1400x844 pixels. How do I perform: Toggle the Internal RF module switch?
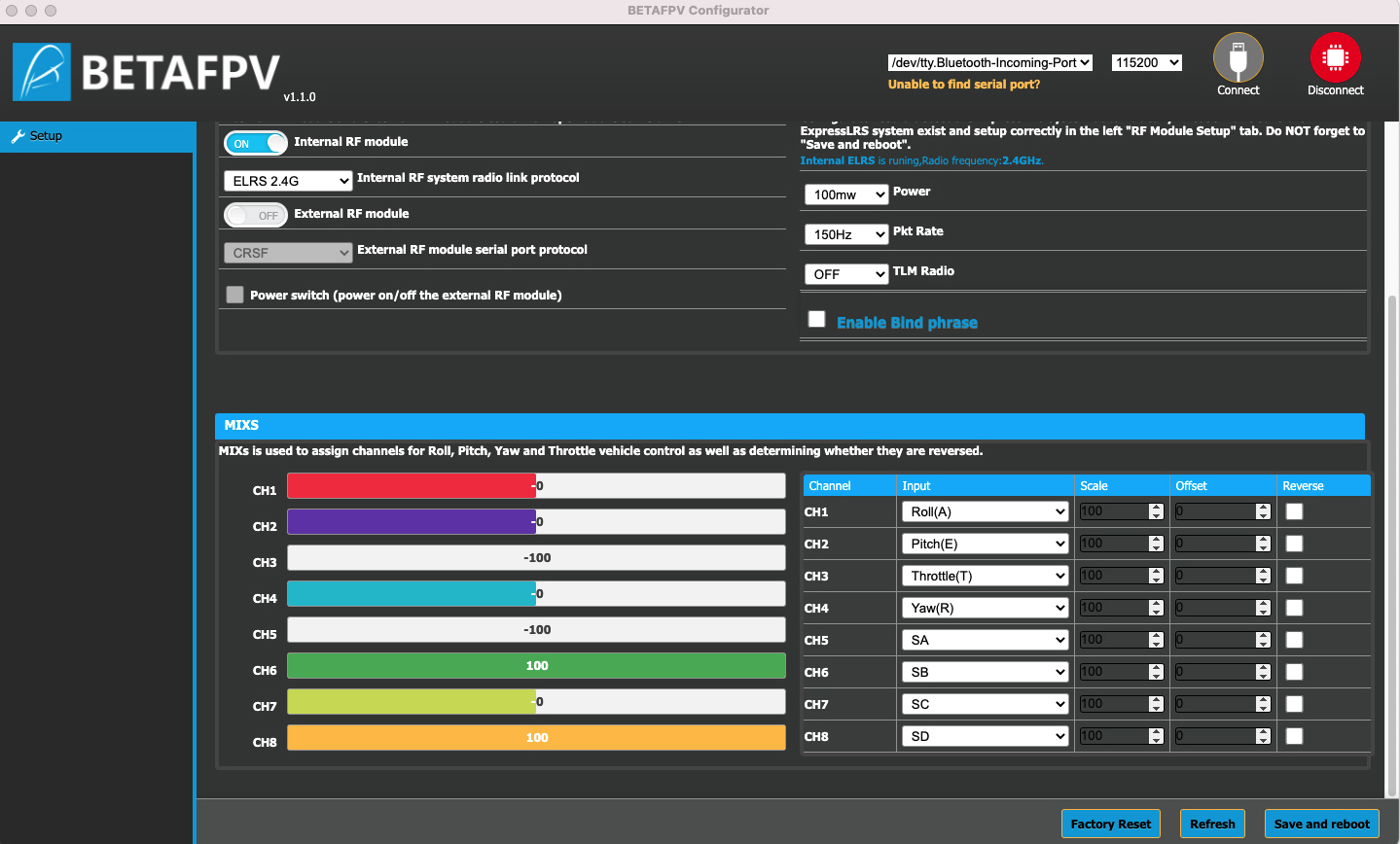[x=256, y=143]
